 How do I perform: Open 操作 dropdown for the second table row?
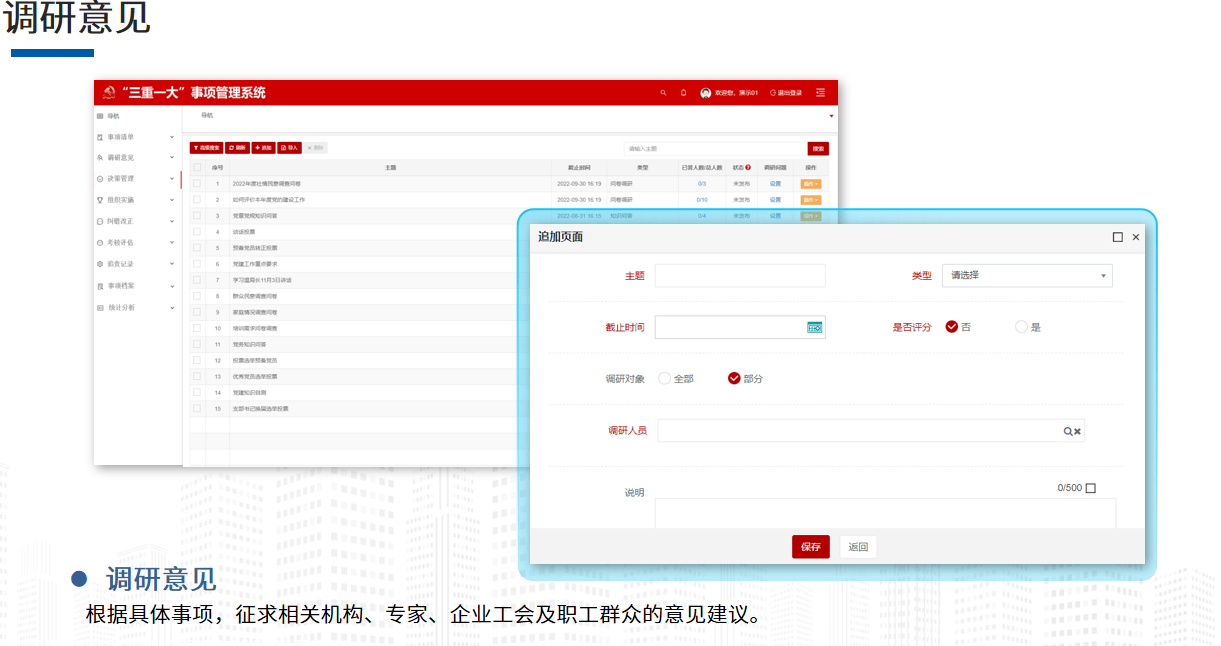(x=810, y=200)
